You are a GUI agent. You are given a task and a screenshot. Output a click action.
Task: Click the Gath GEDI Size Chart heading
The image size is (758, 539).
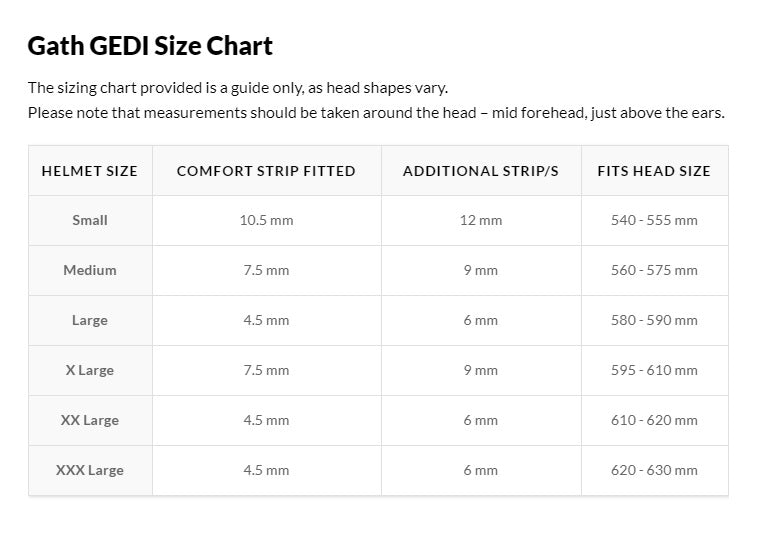[x=150, y=46]
